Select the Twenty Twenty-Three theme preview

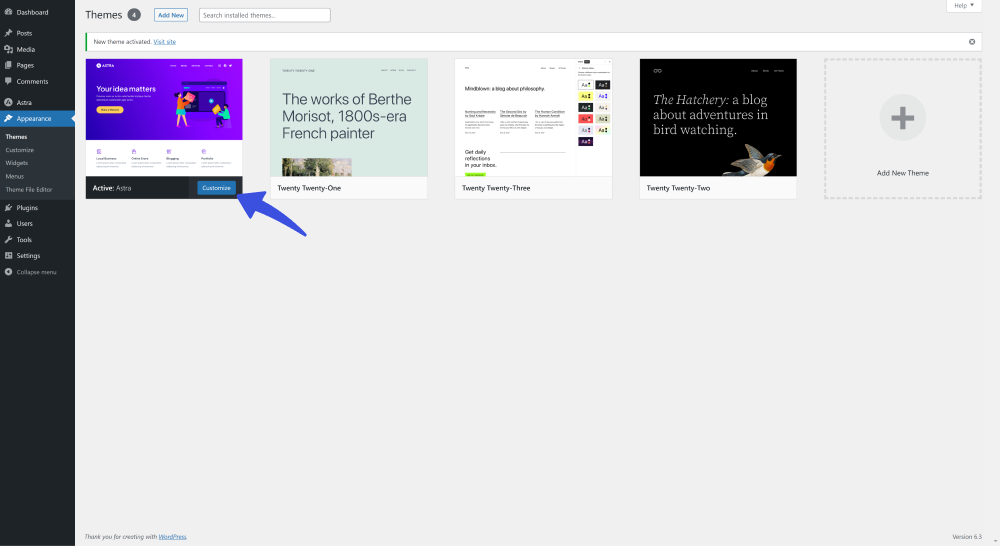pos(533,117)
